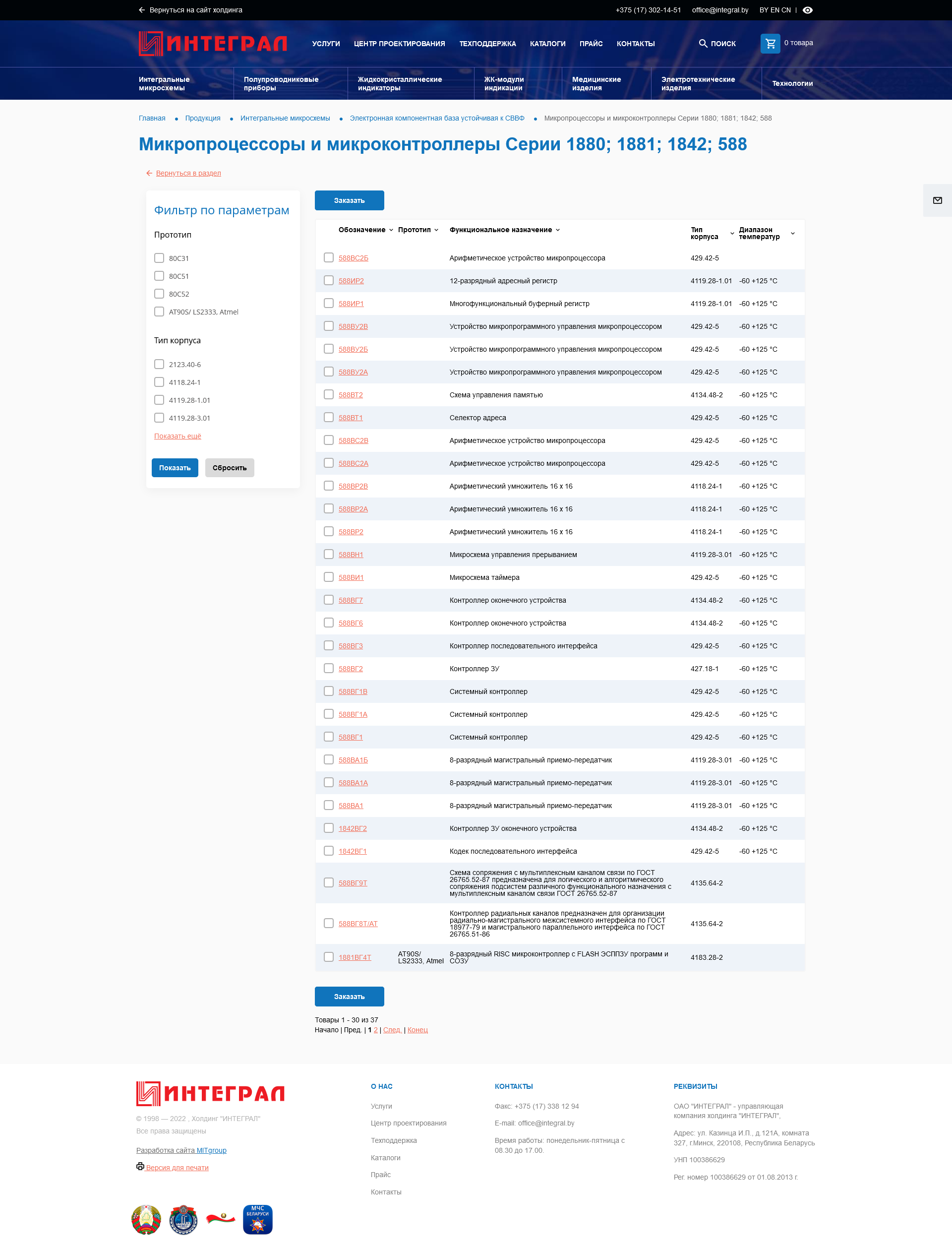Screen dimensions: 952x1253
Task: Check the 4119.28-3.01 package filter
Action: tap(159, 418)
